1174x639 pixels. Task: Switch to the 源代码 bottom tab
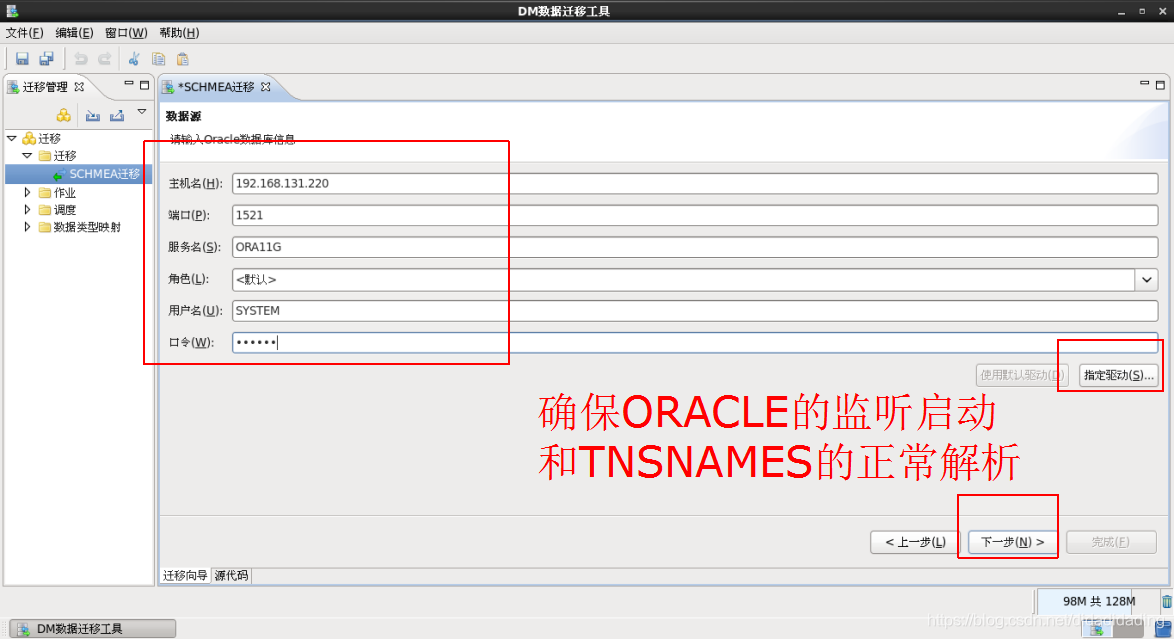click(x=231, y=575)
